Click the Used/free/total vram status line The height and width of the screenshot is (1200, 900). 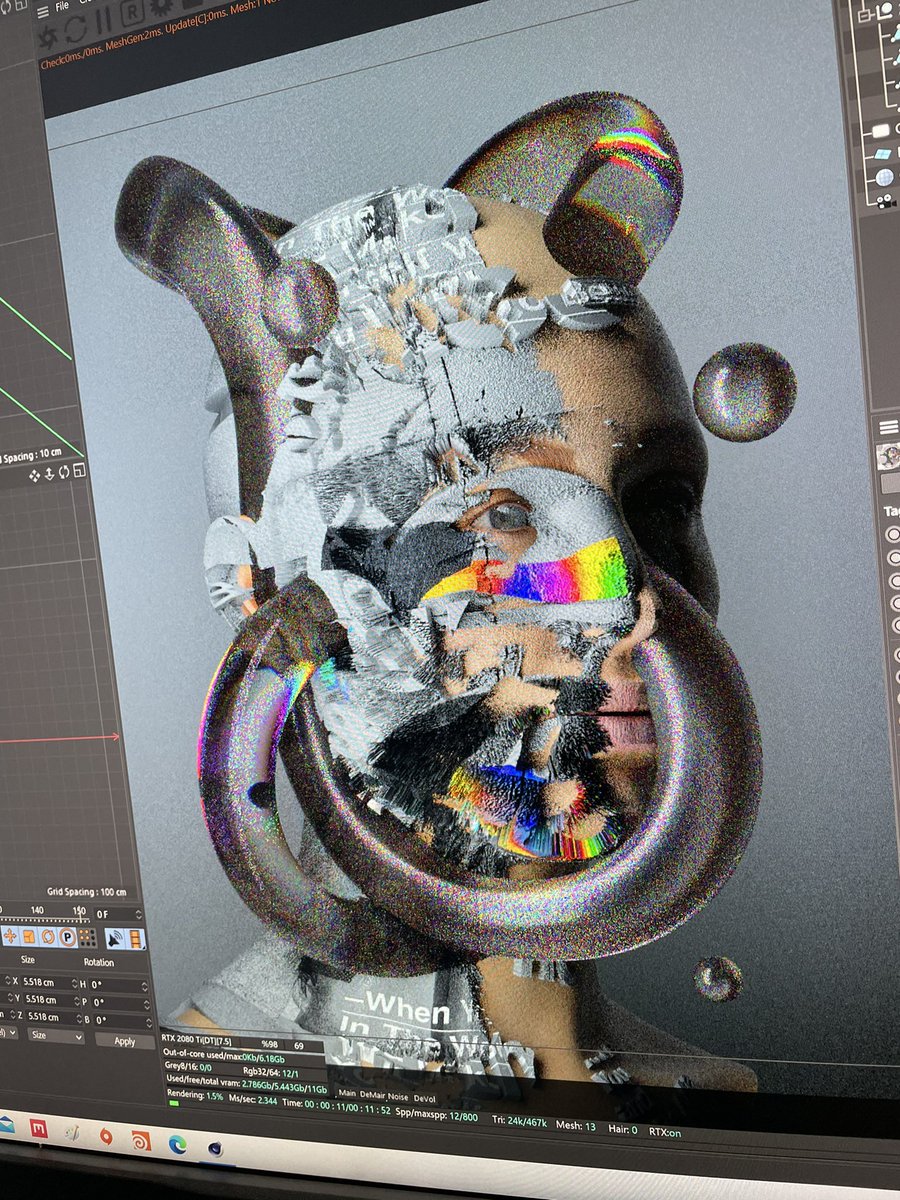[x=246, y=1085]
